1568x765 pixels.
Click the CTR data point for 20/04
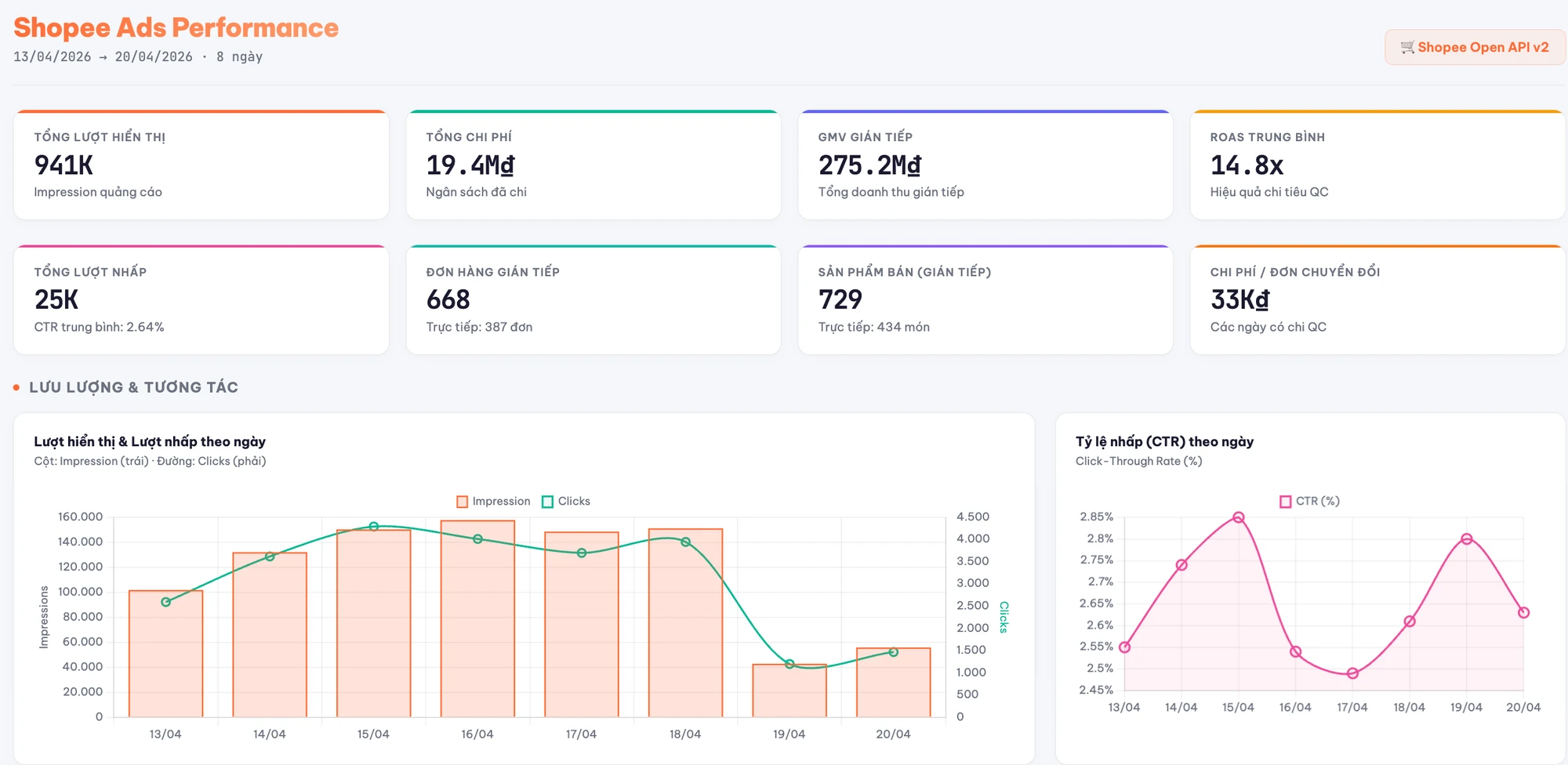click(1523, 613)
